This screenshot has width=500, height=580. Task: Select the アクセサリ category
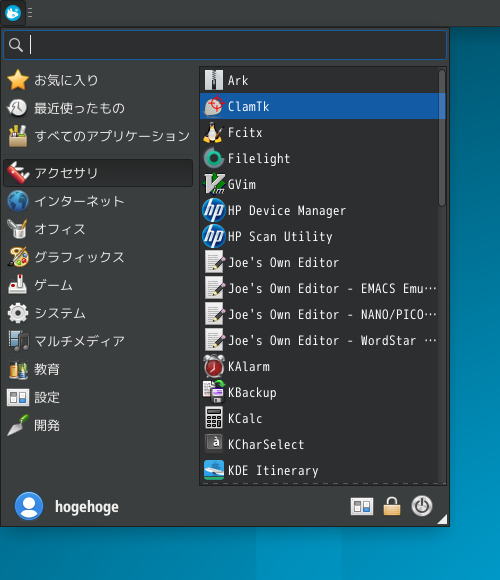pos(98,173)
